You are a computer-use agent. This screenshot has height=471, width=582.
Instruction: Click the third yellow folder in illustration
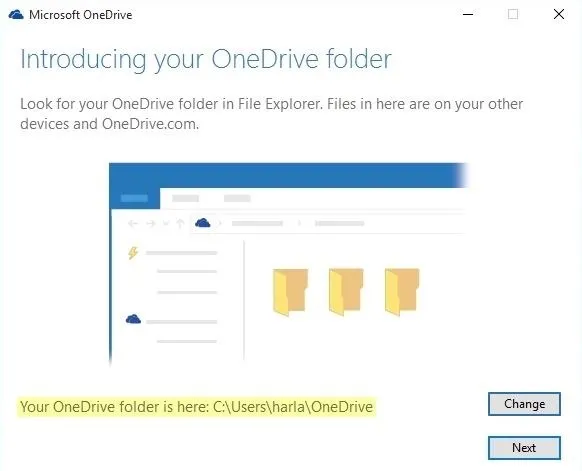click(x=402, y=292)
